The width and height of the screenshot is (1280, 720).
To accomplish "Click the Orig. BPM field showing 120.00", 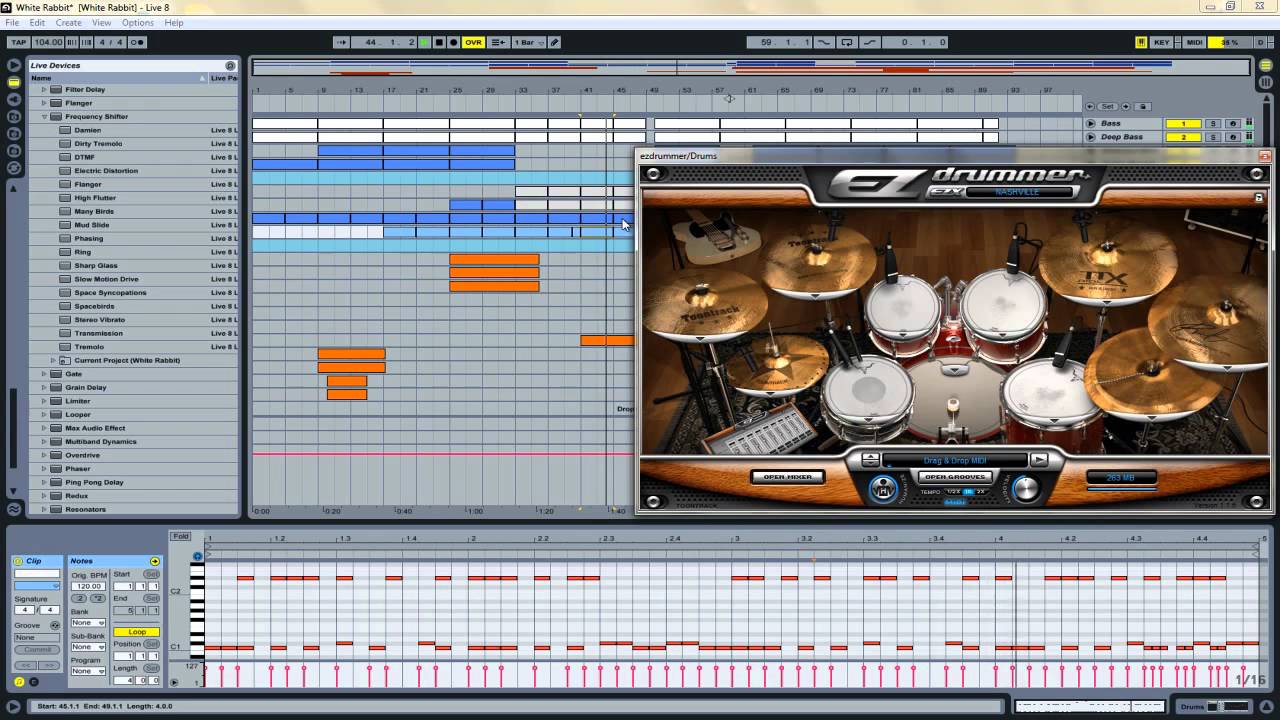I will coord(88,587).
